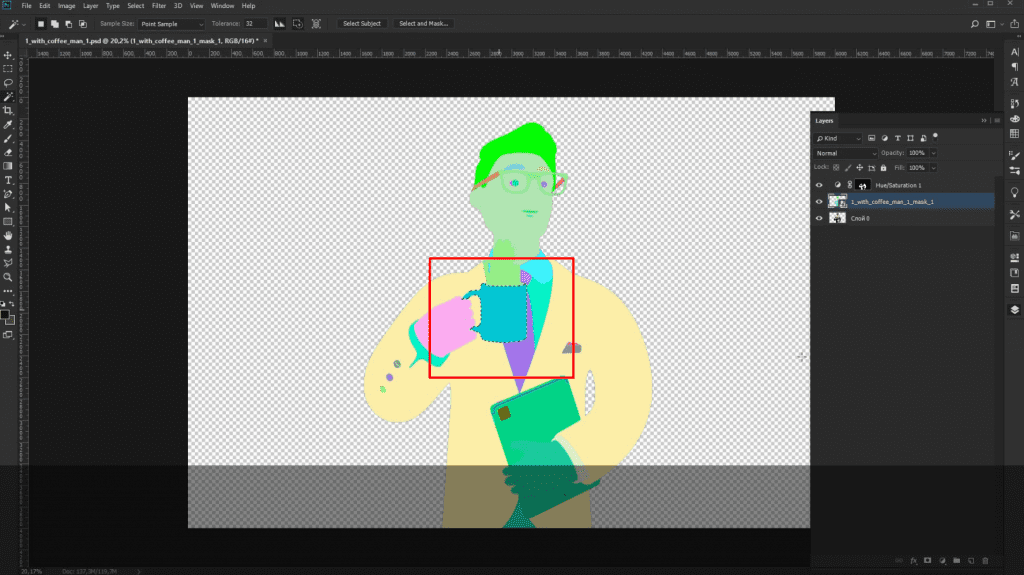
Task: Open the Layers panel menu
Action: tap(997, 121)
